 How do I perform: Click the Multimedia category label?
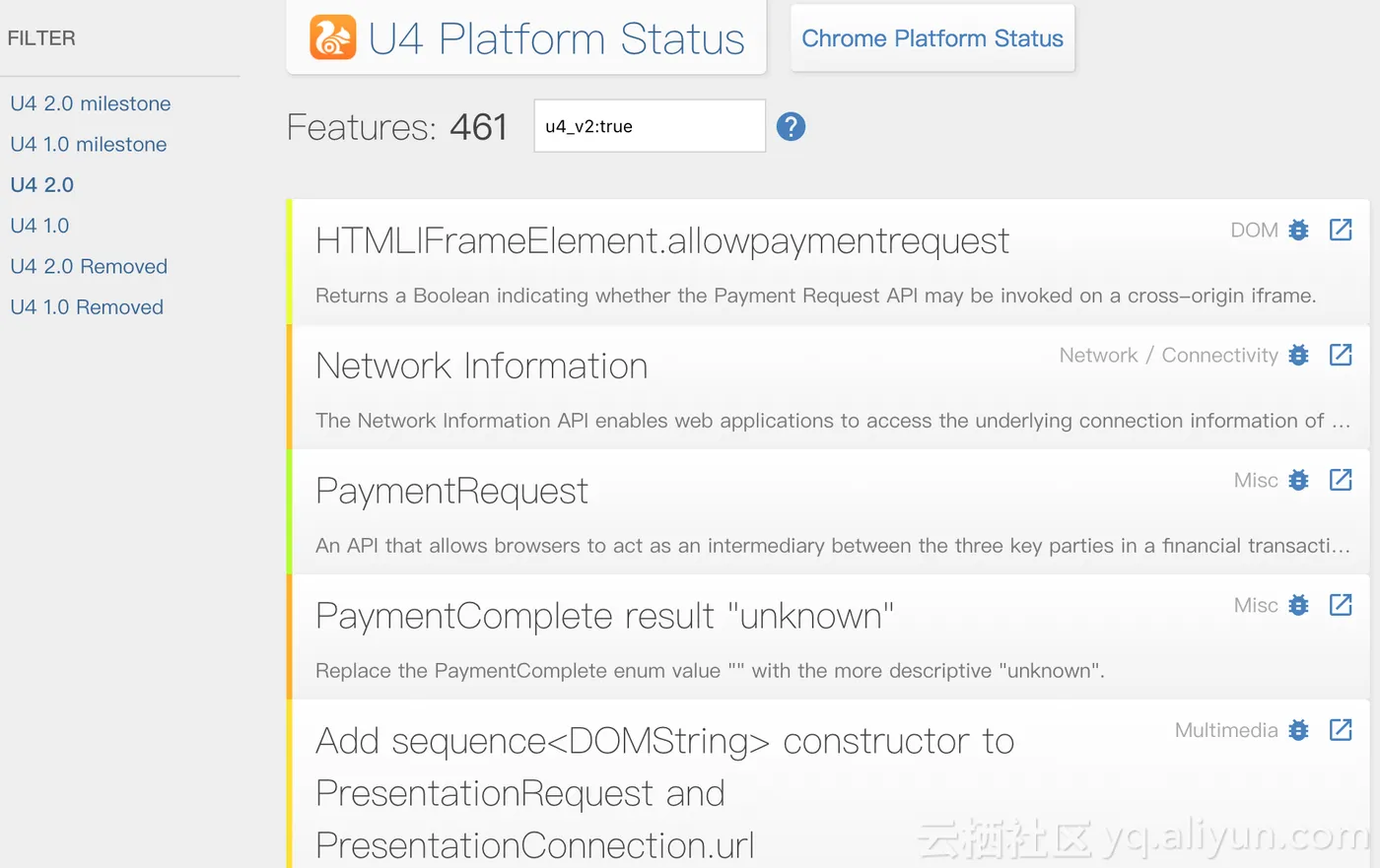(1226, 730)
